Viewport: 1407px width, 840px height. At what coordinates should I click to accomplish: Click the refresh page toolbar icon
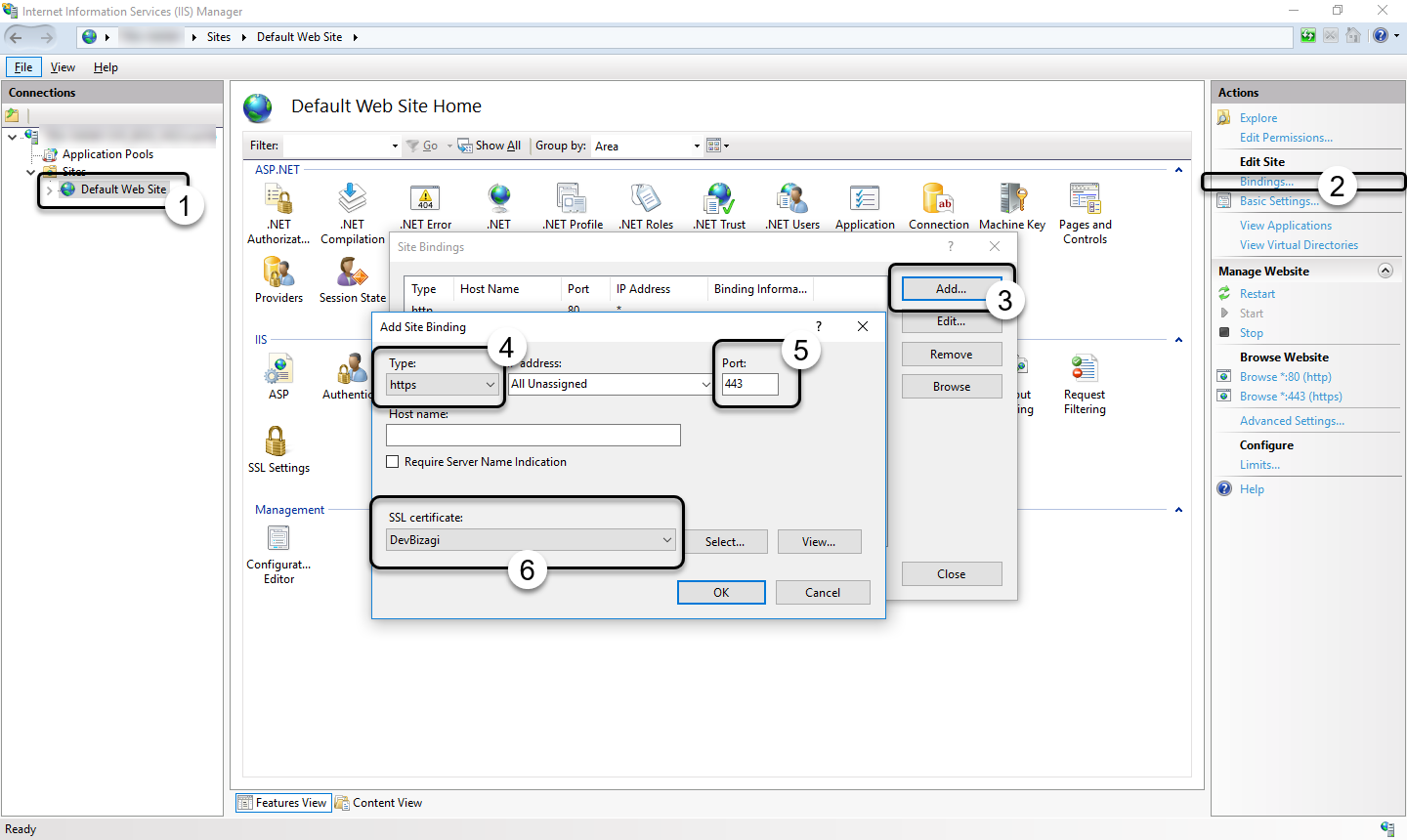pyautogui.click(x=1307, y=35)
